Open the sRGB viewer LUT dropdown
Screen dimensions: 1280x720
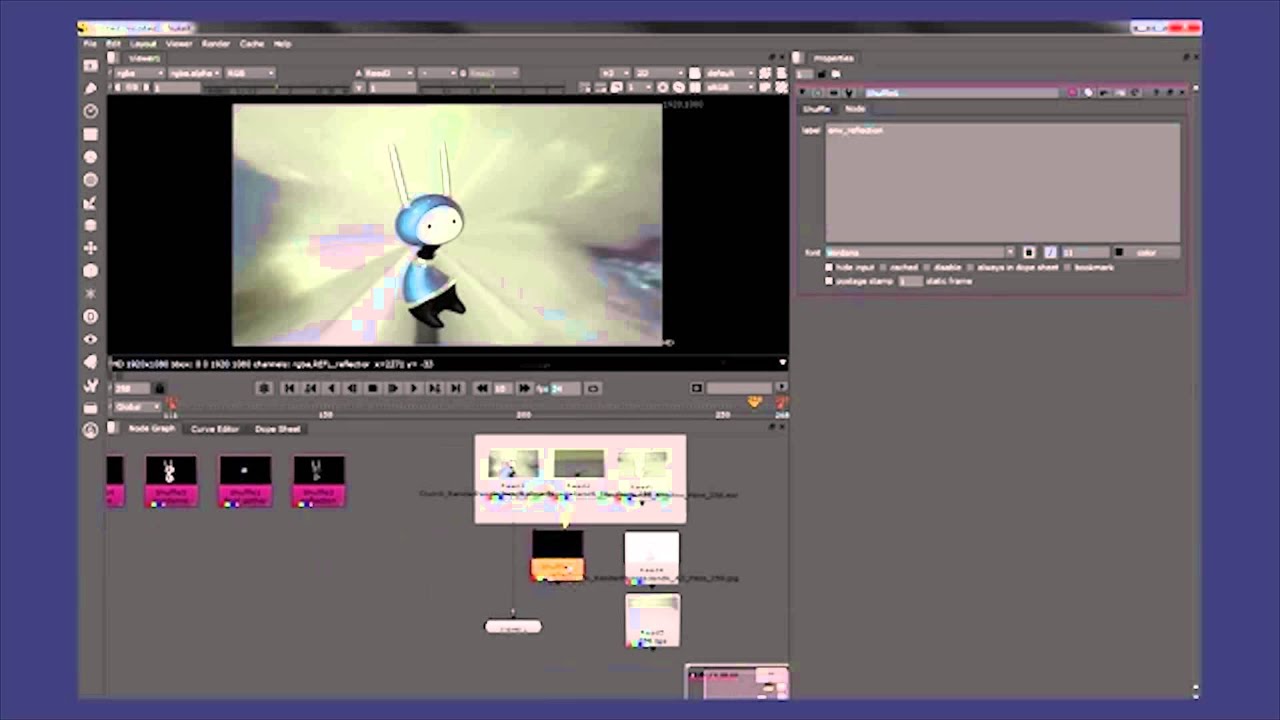click(x=730, y=88)
